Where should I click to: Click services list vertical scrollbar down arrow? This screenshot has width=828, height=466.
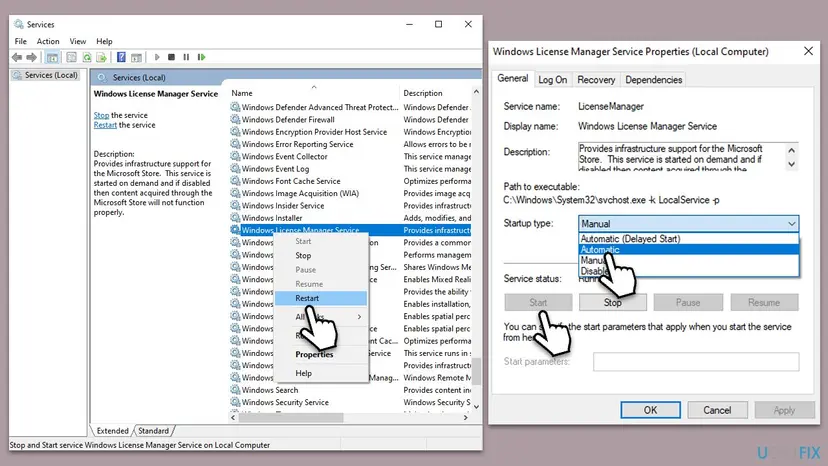[476, 407]
